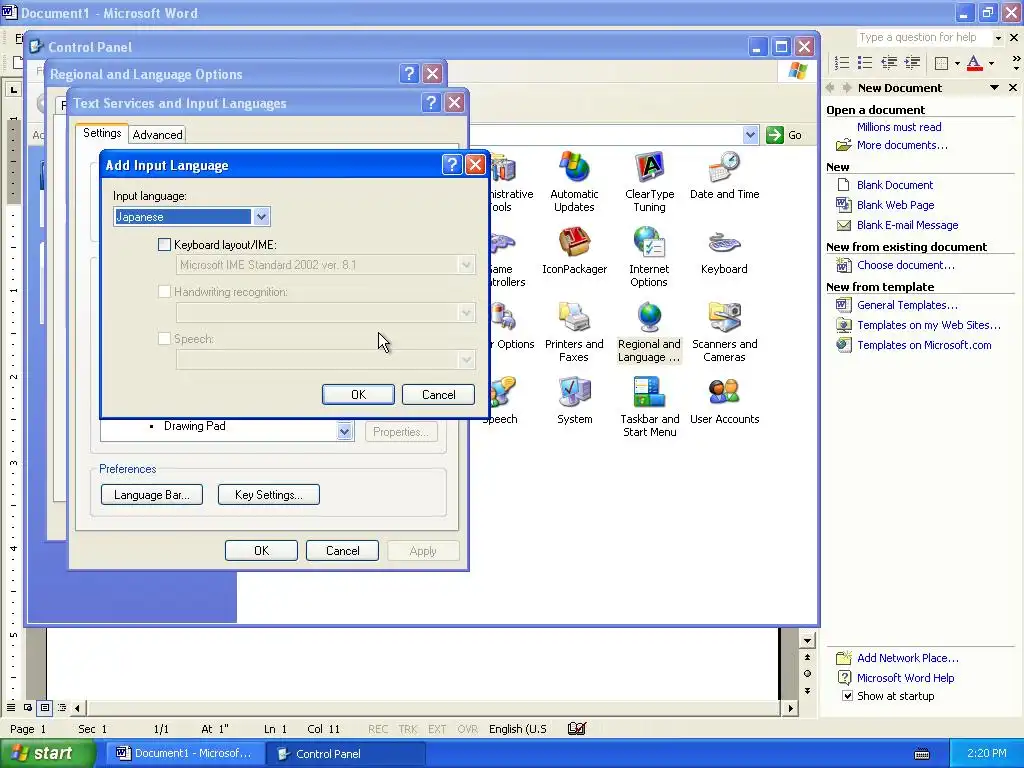Open General Templates link

(907, 305)
